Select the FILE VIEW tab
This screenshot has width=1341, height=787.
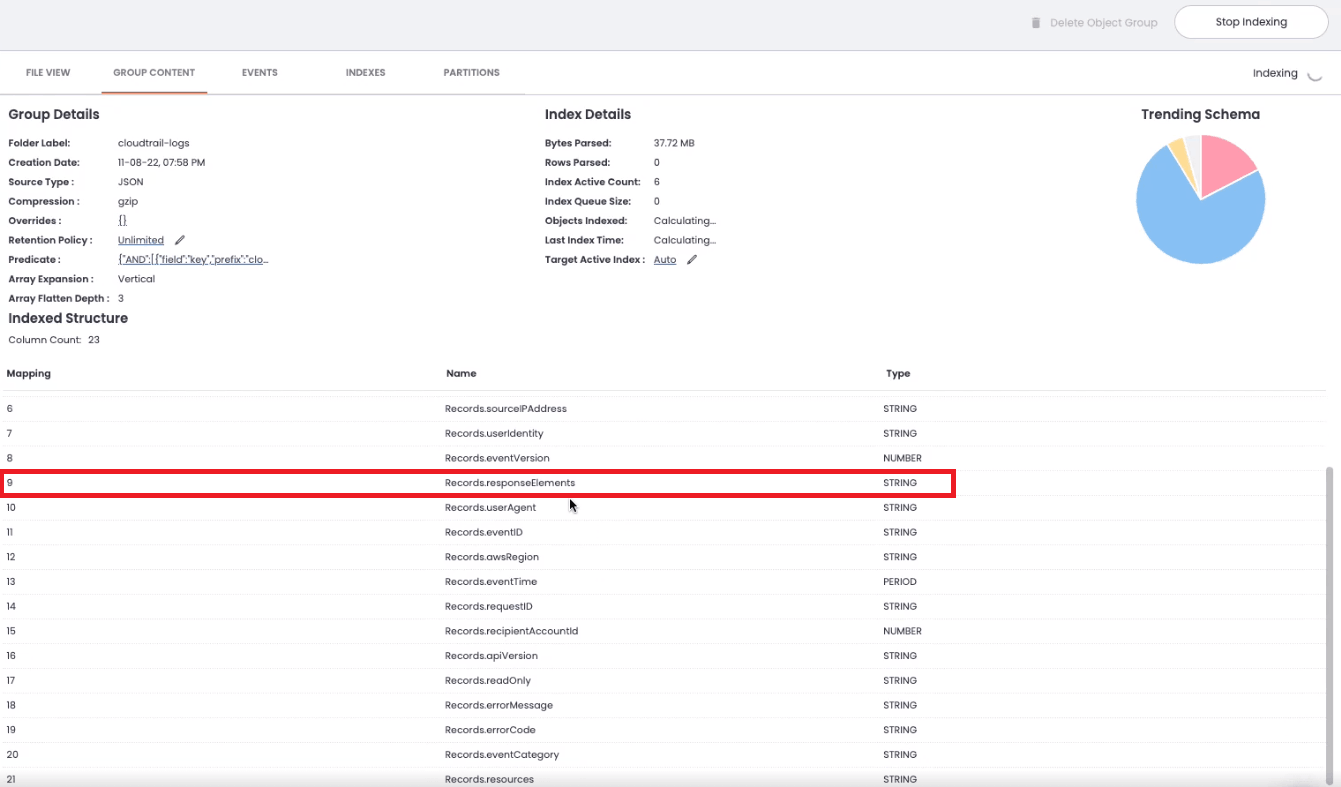pos(48,72)
